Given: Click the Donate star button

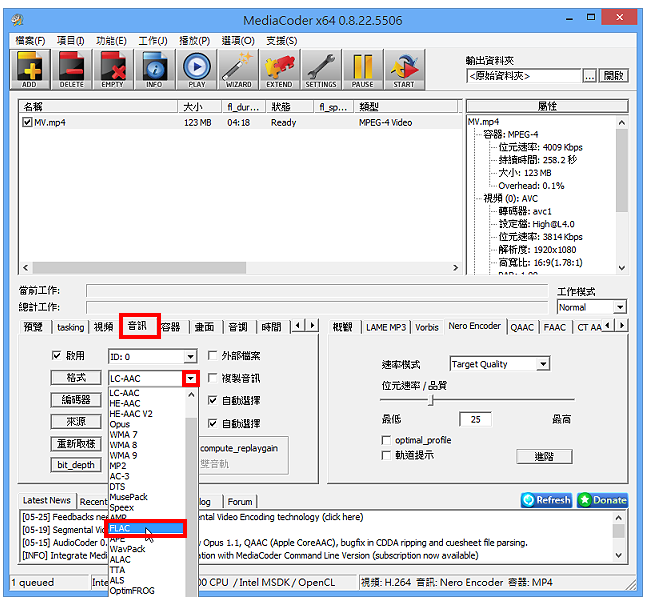Looking at the screenshot, I should point(603,500).
